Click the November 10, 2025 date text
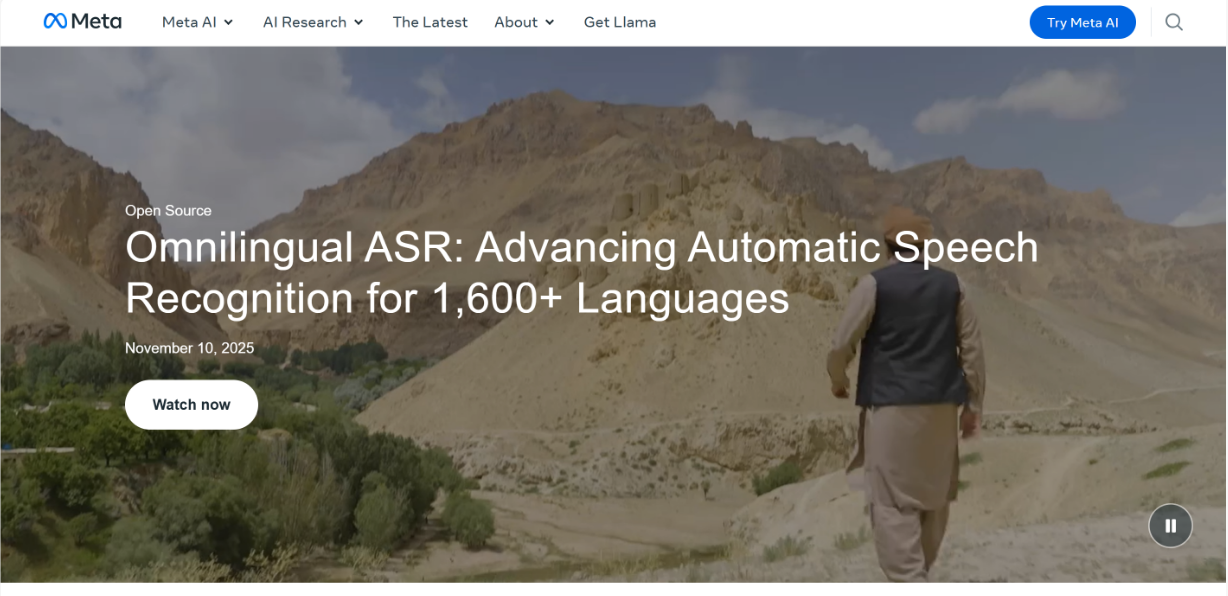This screenshot has width=1228, height=596. tap(189, 348)
